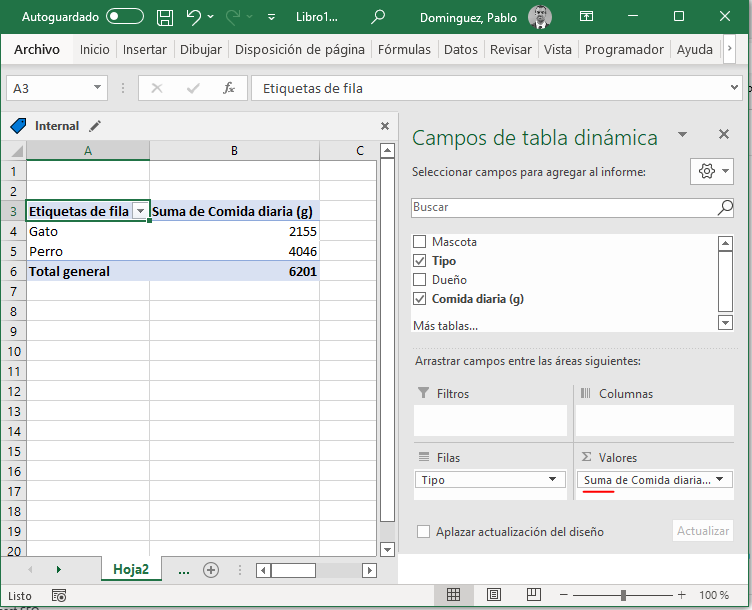The height and width of the screenshot is (610, 752).
Task: Click the Suma de Comida diaria header cell
Action: [x=235, y=211]
